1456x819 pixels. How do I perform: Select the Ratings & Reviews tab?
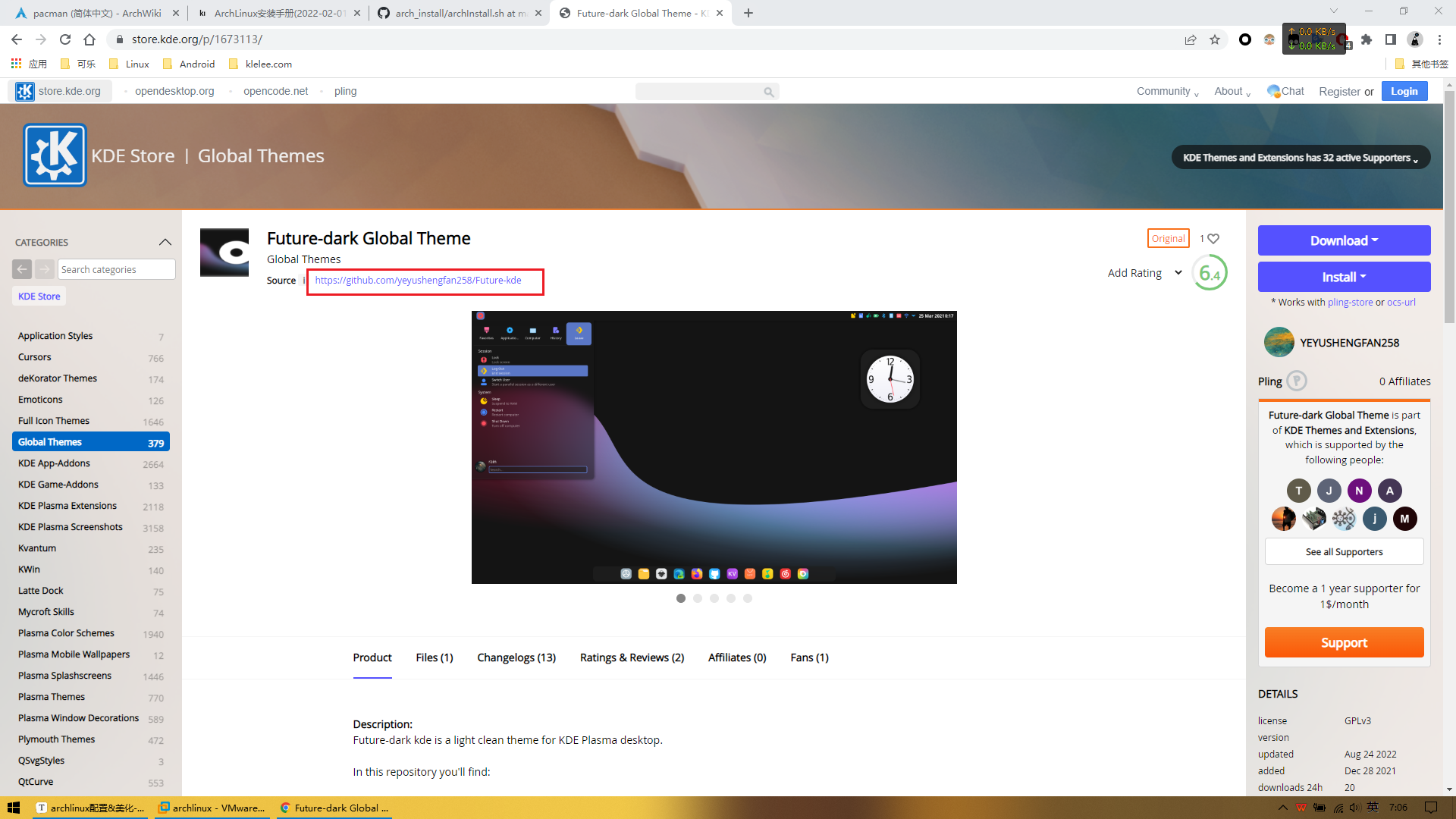point(632,657)
